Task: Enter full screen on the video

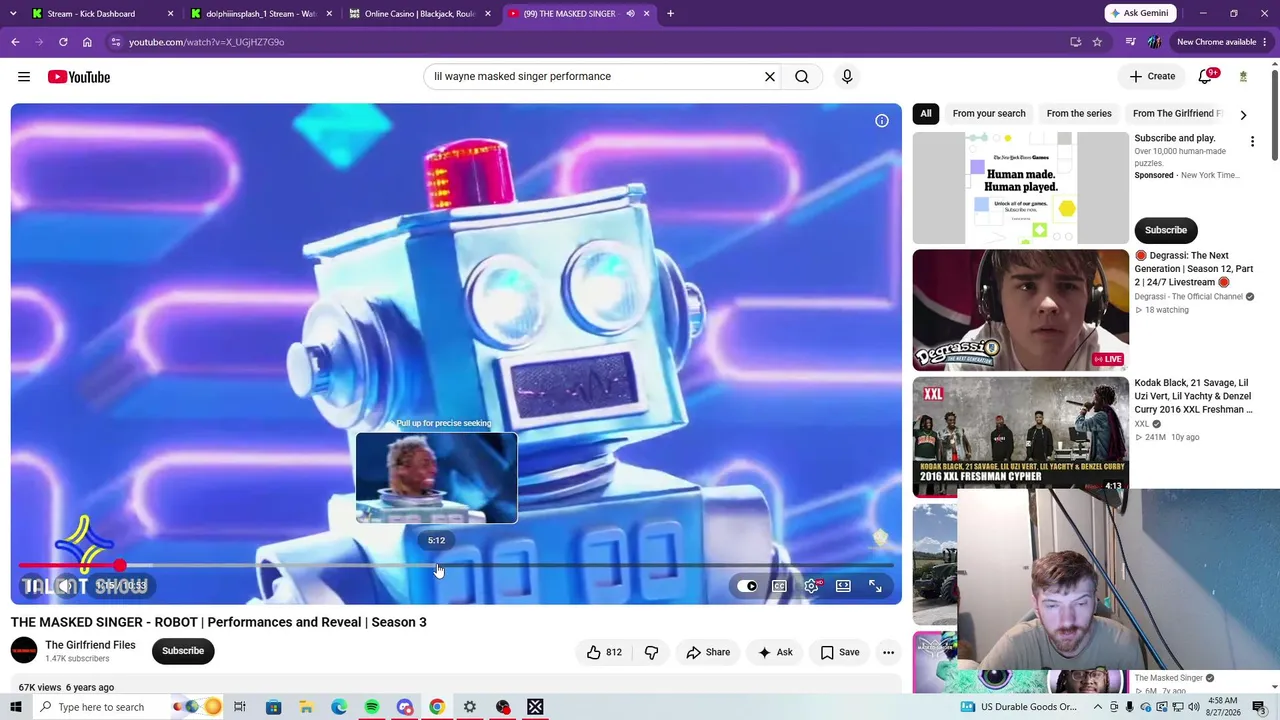Action: [875, 586]
